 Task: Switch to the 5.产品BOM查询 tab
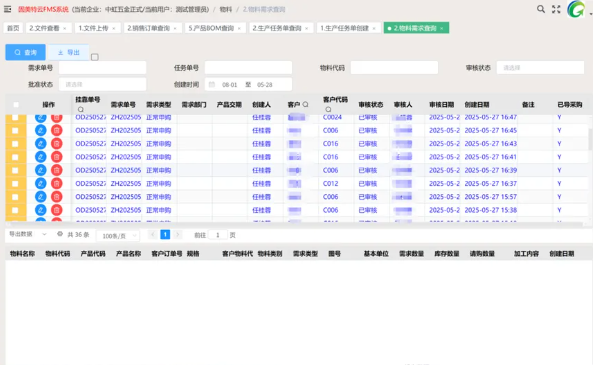pos(215,28)
